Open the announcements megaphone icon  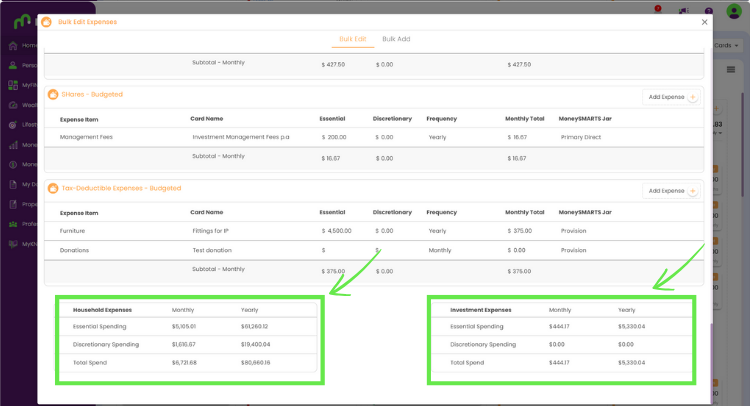[684, 11]
